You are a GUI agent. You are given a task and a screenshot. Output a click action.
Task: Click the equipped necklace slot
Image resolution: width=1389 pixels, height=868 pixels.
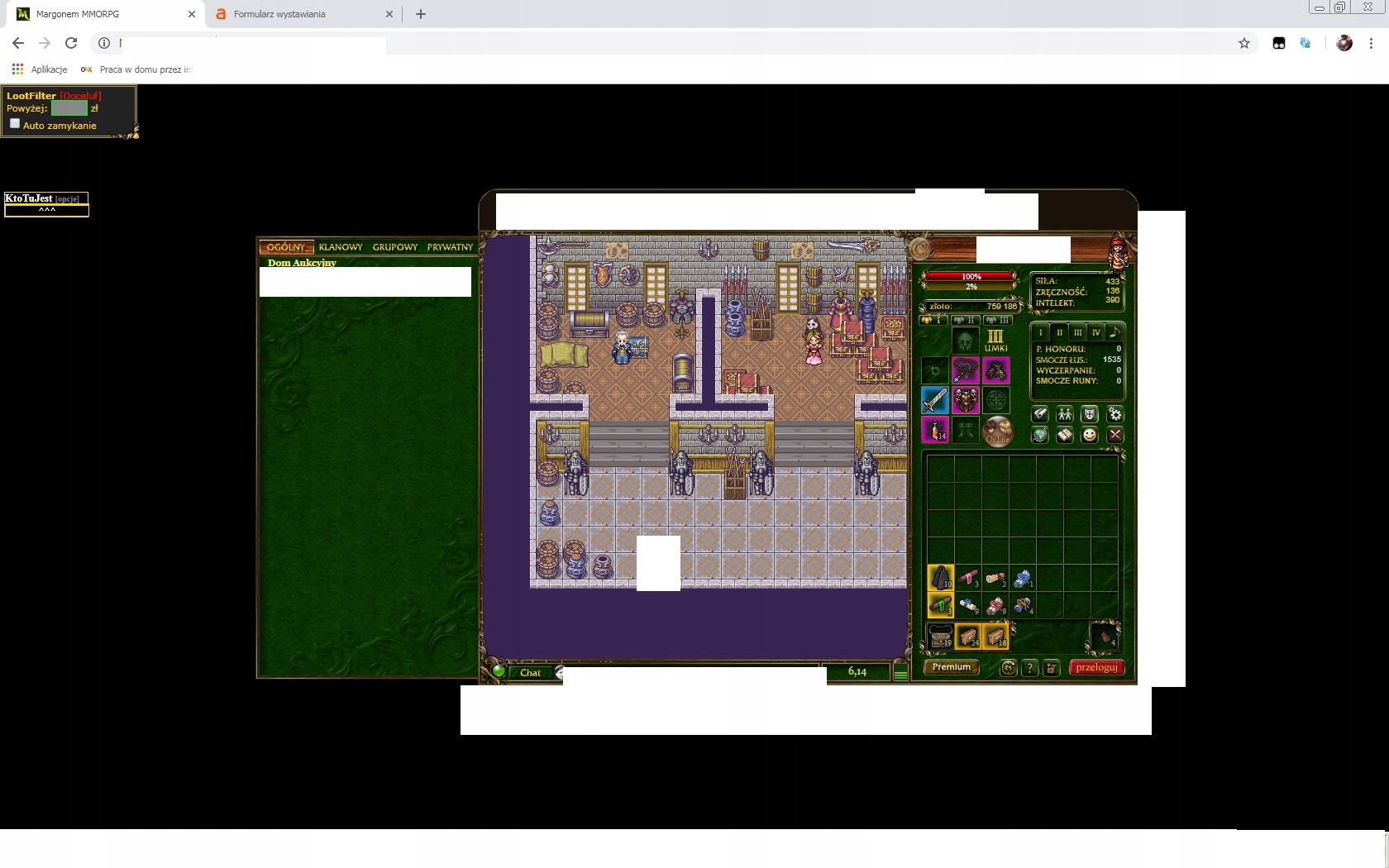click(966, 370)
